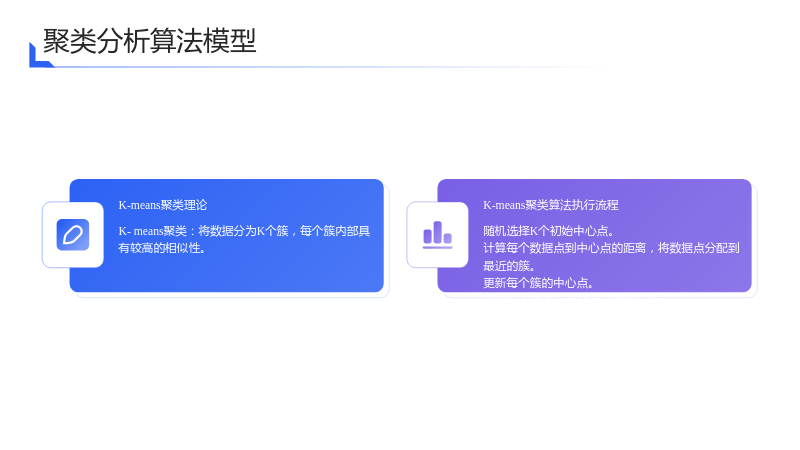This screenshot has height=450, width=800.
Task: Select the heading K-means聚类算法执行流程
Action: tap(551, 205)
